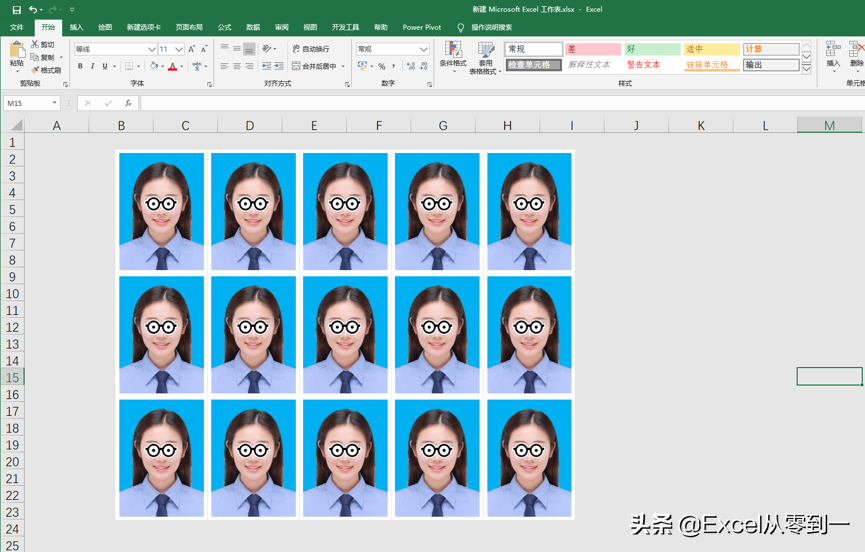
Task: Click the Save icon in the title bar
Action: click(x=17, y=9)
